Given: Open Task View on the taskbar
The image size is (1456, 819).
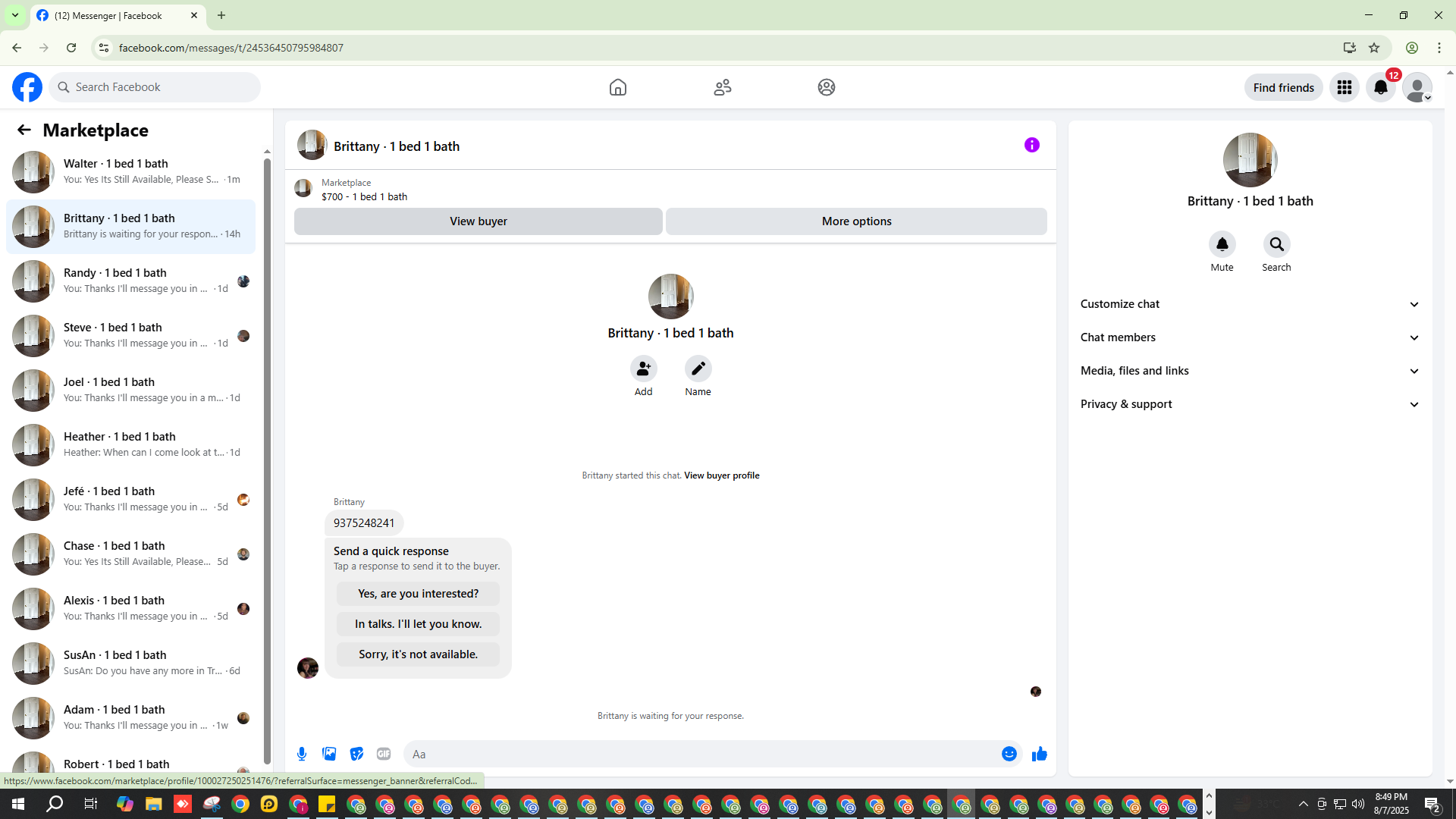Looking at the screenshot, I should coord(90,804).
